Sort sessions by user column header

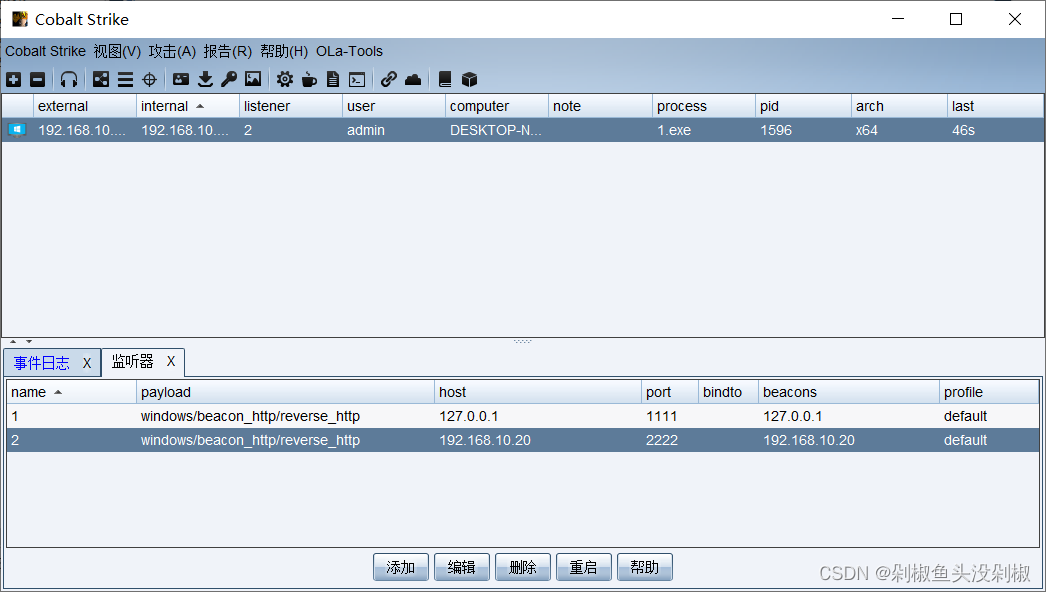394,106
